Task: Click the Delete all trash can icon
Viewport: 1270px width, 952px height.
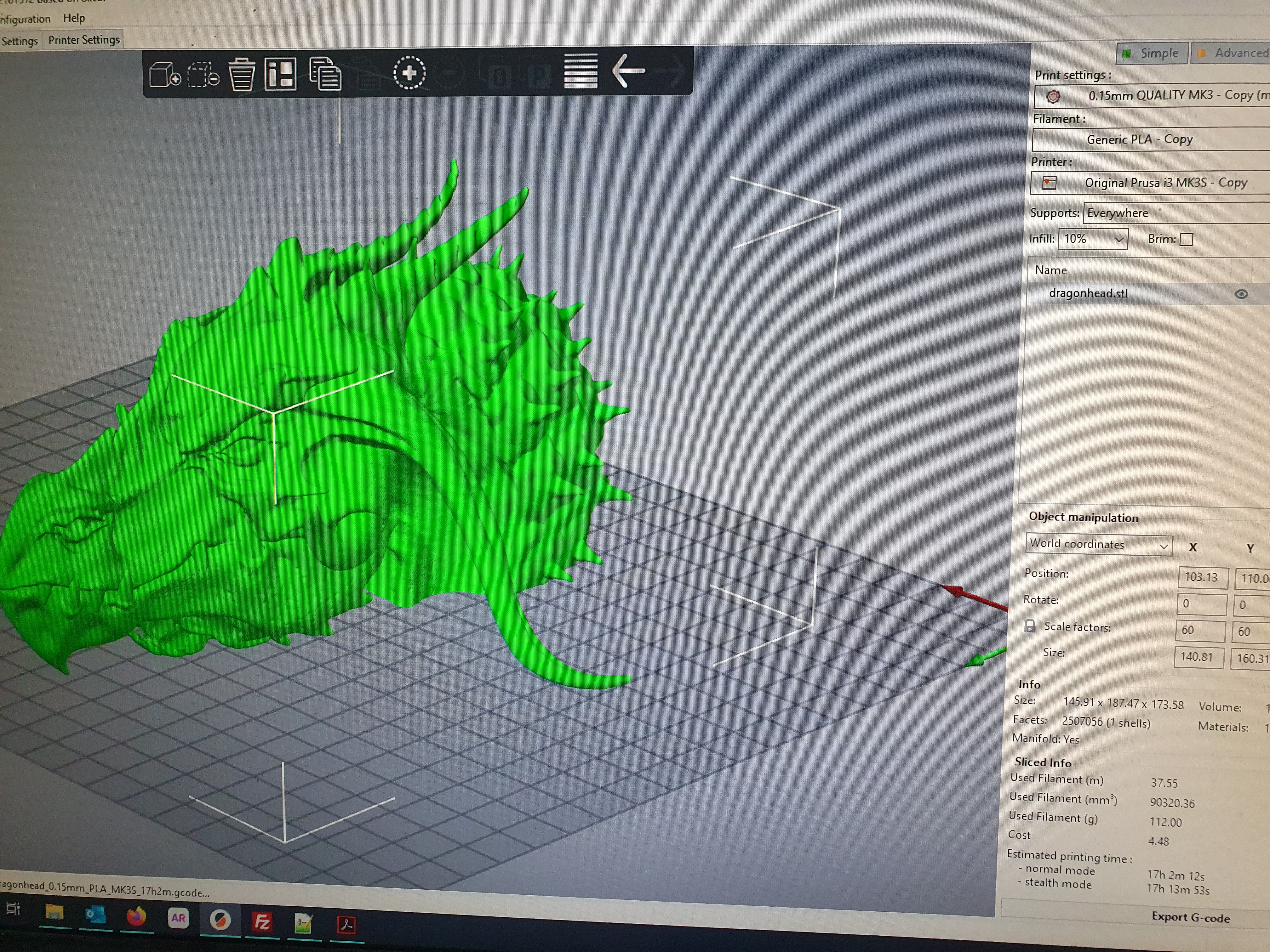Action: click(x=242, y=74)
